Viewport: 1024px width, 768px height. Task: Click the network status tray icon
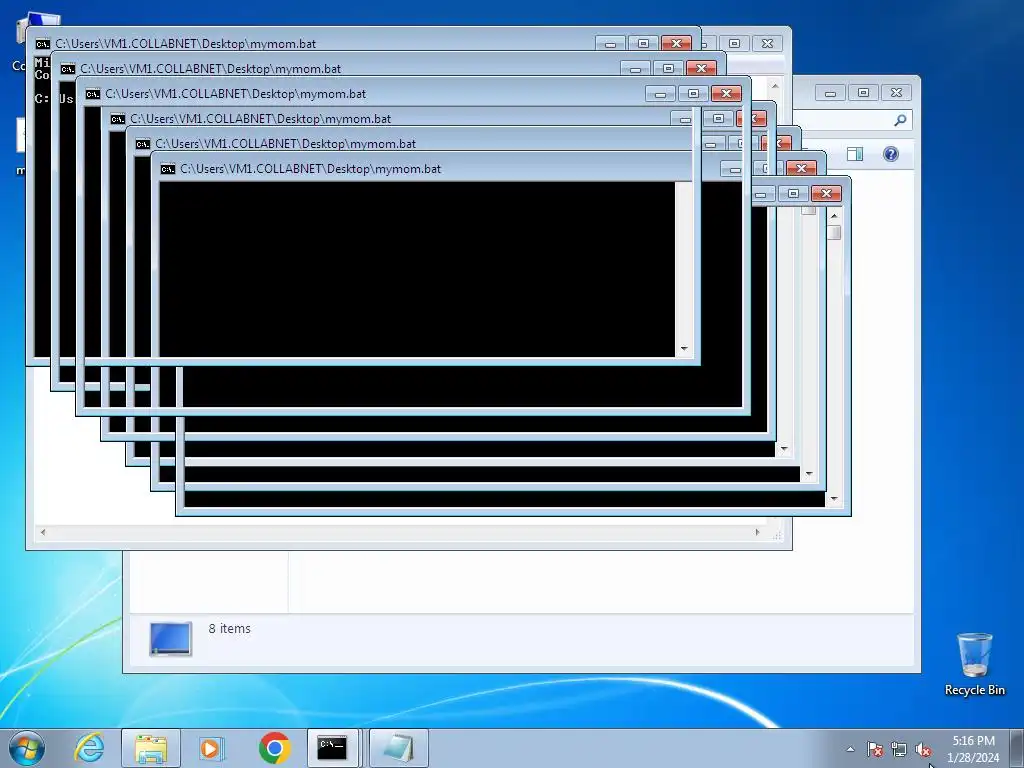[x=899, y=749]
